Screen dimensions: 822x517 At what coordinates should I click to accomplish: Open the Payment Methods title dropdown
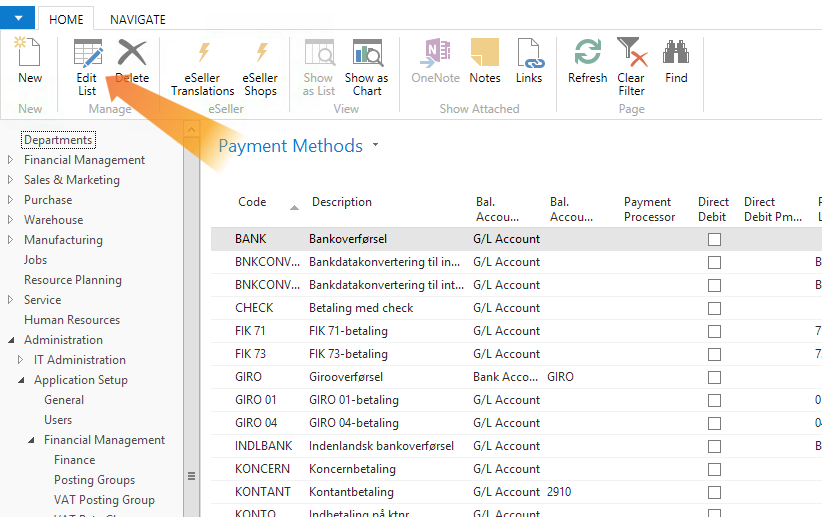(375, 144)
